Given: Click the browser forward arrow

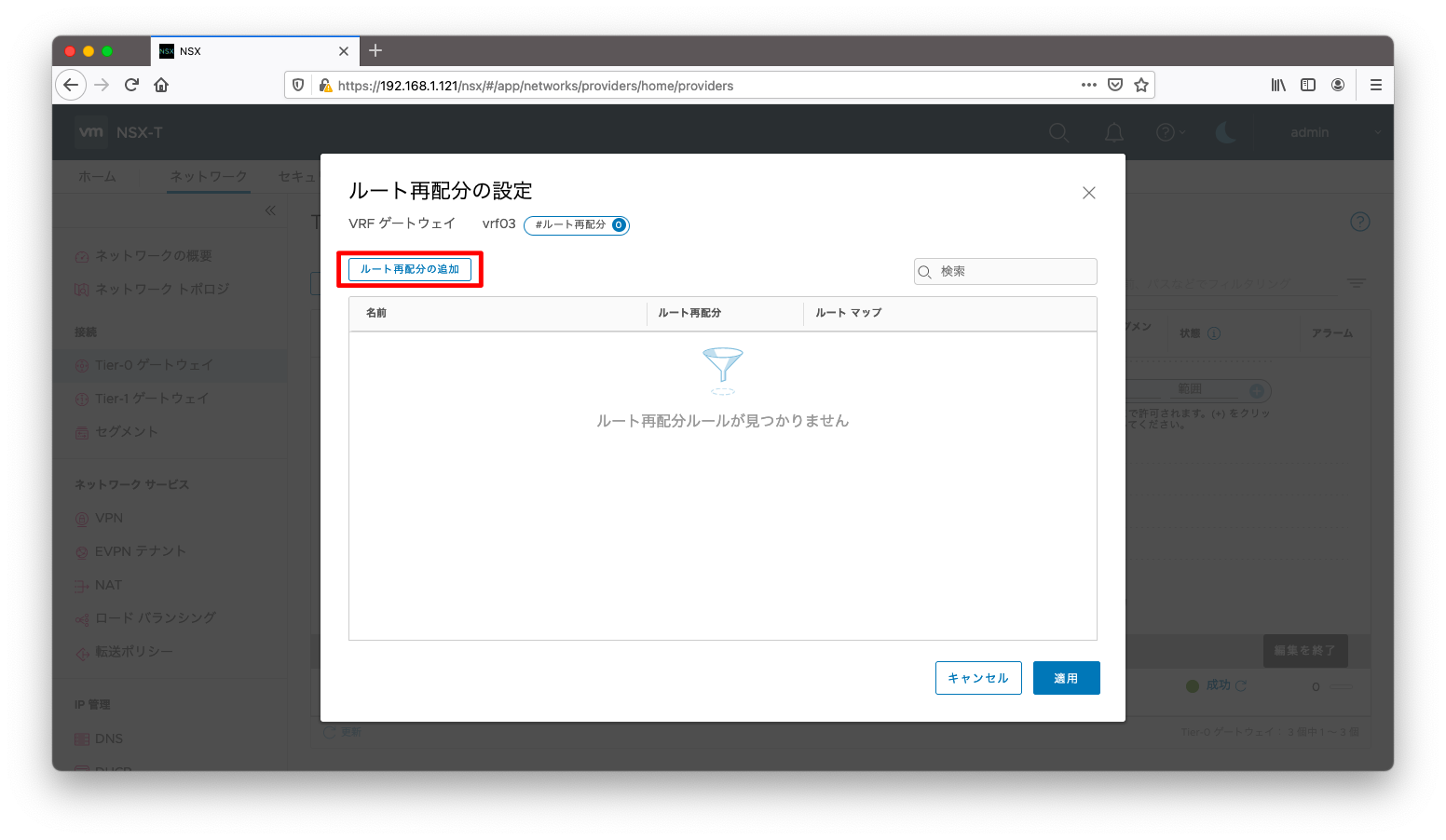Looking at the screenshot, I should coord(102,85).
